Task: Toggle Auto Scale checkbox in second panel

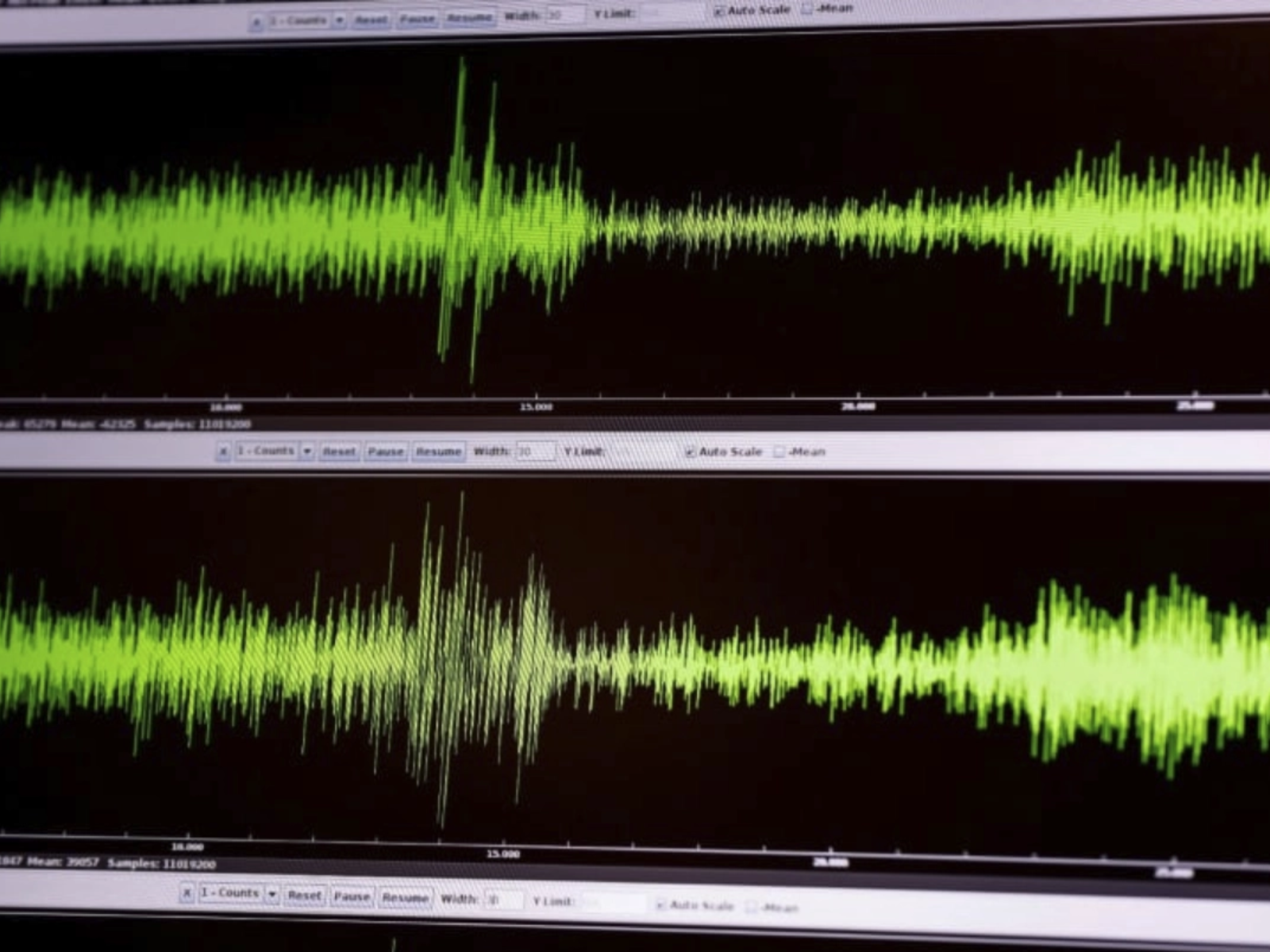Action: (x=690, y=451)
